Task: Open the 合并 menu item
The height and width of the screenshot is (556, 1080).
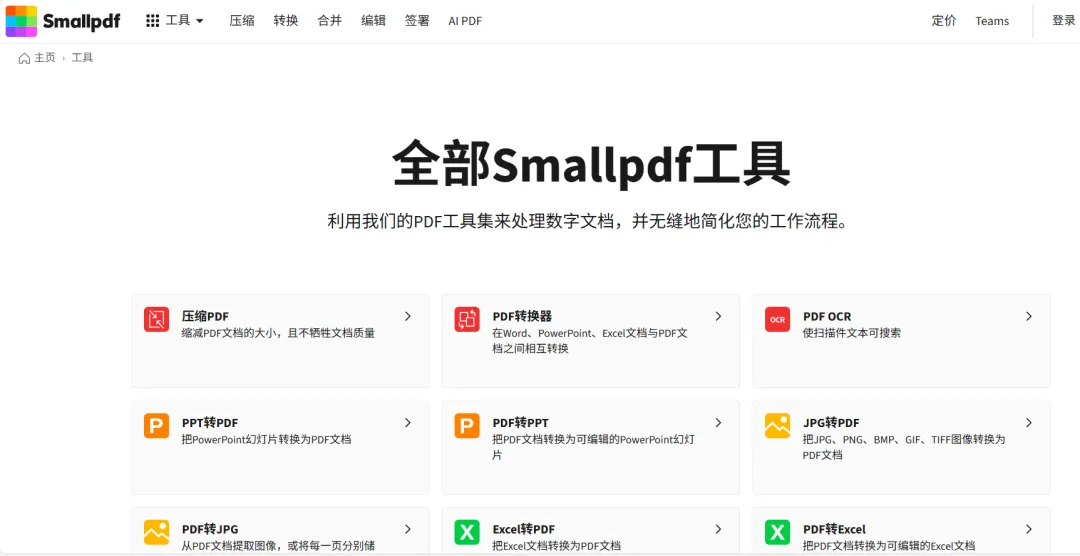Action: coord(330,21)
